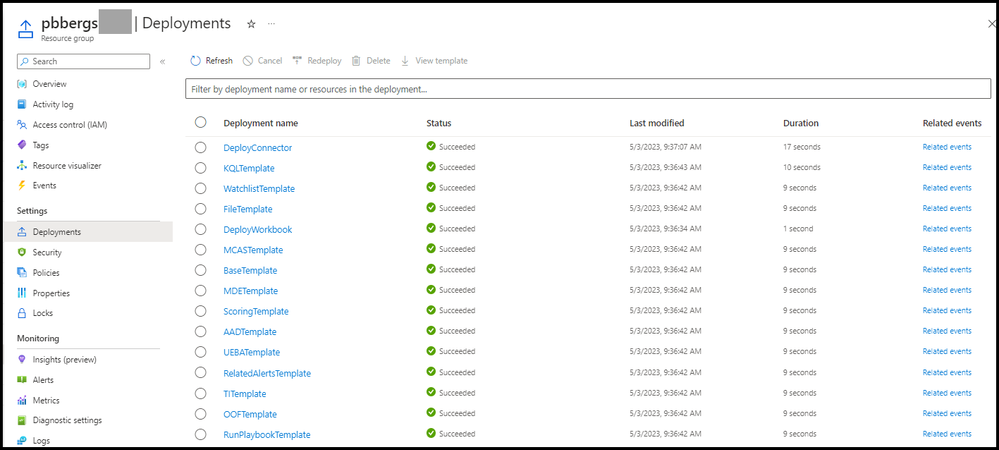This screenshot has width=999, height=450.
Task: Select the ScoringTemplate row radio button
Action: (201, 311)
